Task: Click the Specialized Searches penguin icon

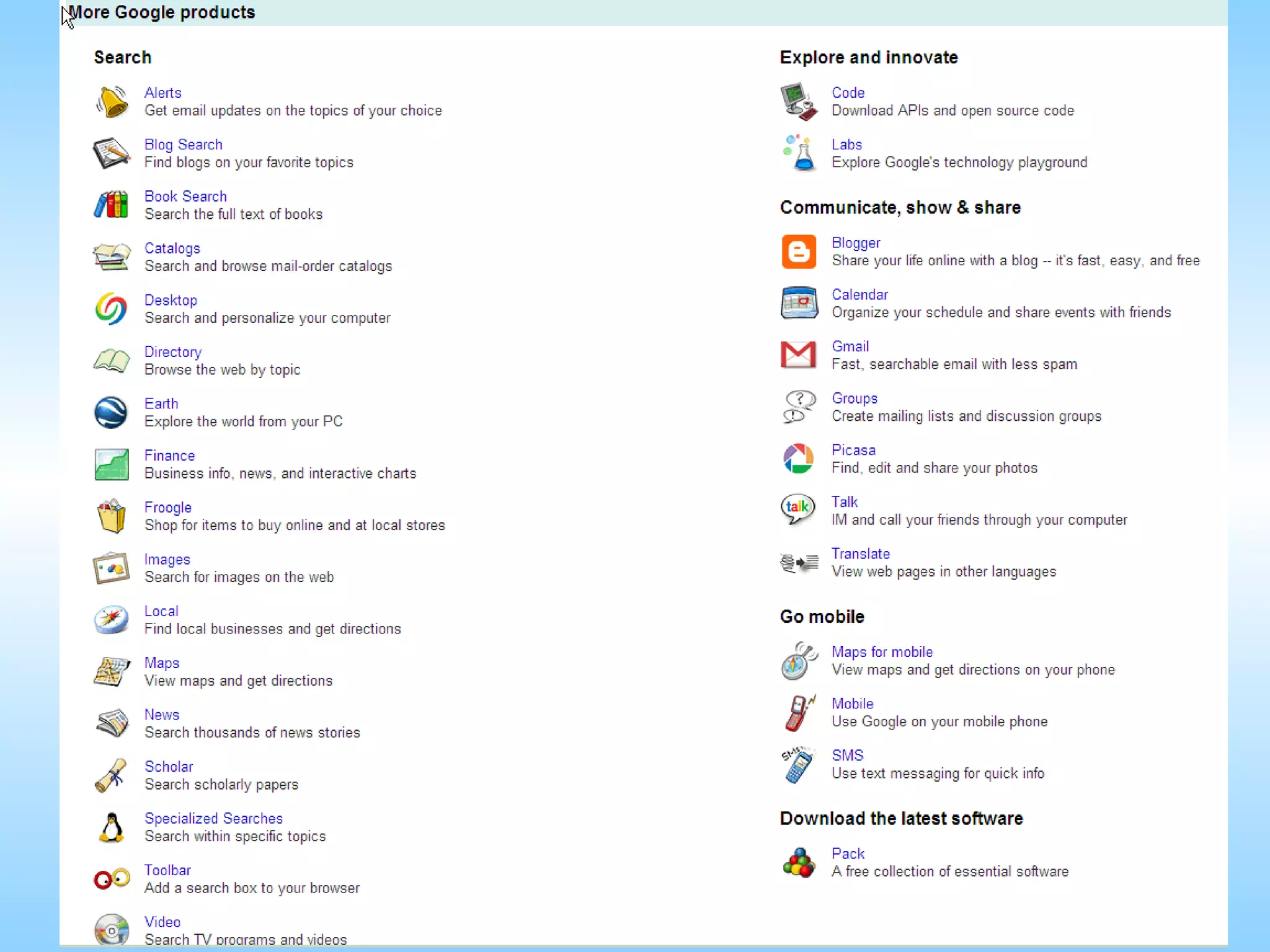Action: point(112,827)
